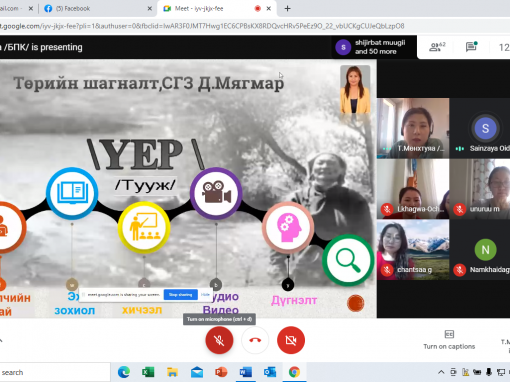Hide the screen sharing notification bar
This screenshot has height=382, width=510.
[205, 295]
